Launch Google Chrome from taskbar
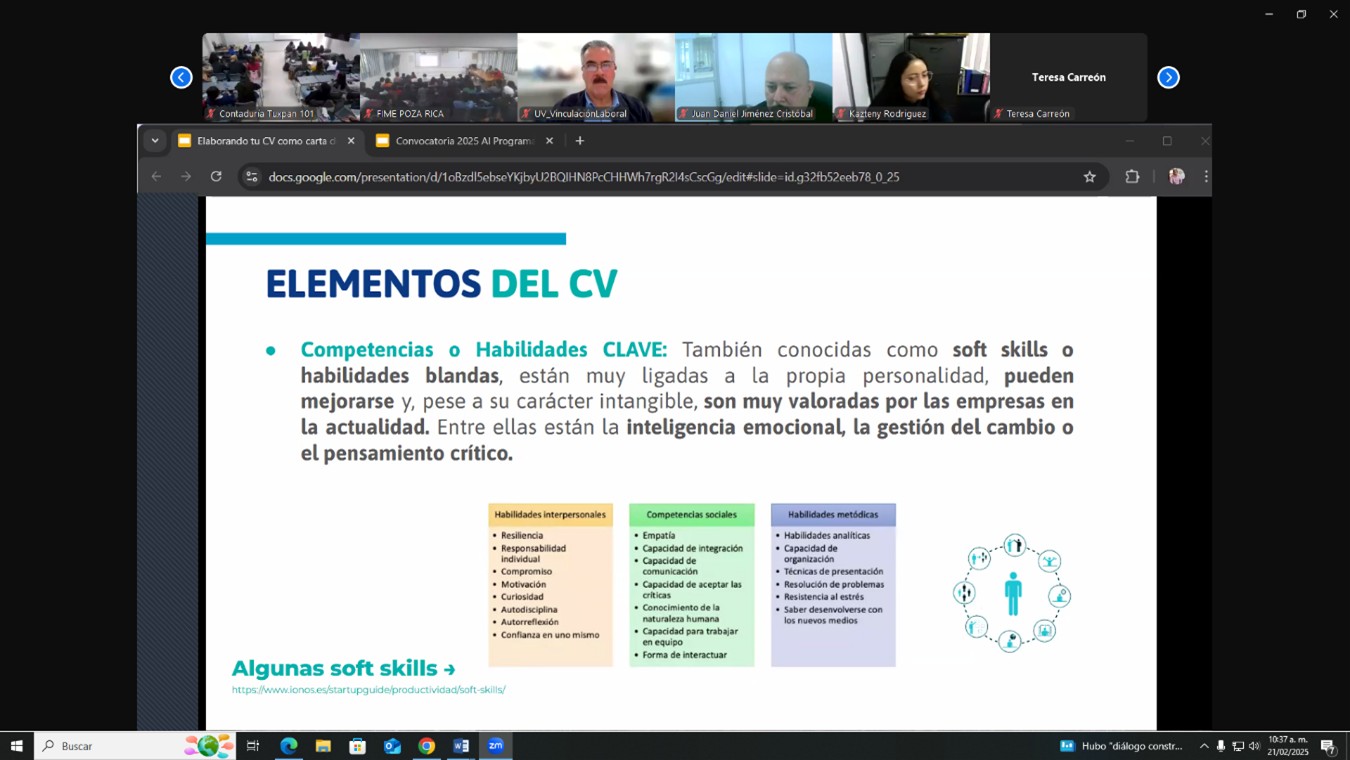This screenshot has height=760, width=1350. 427,746
